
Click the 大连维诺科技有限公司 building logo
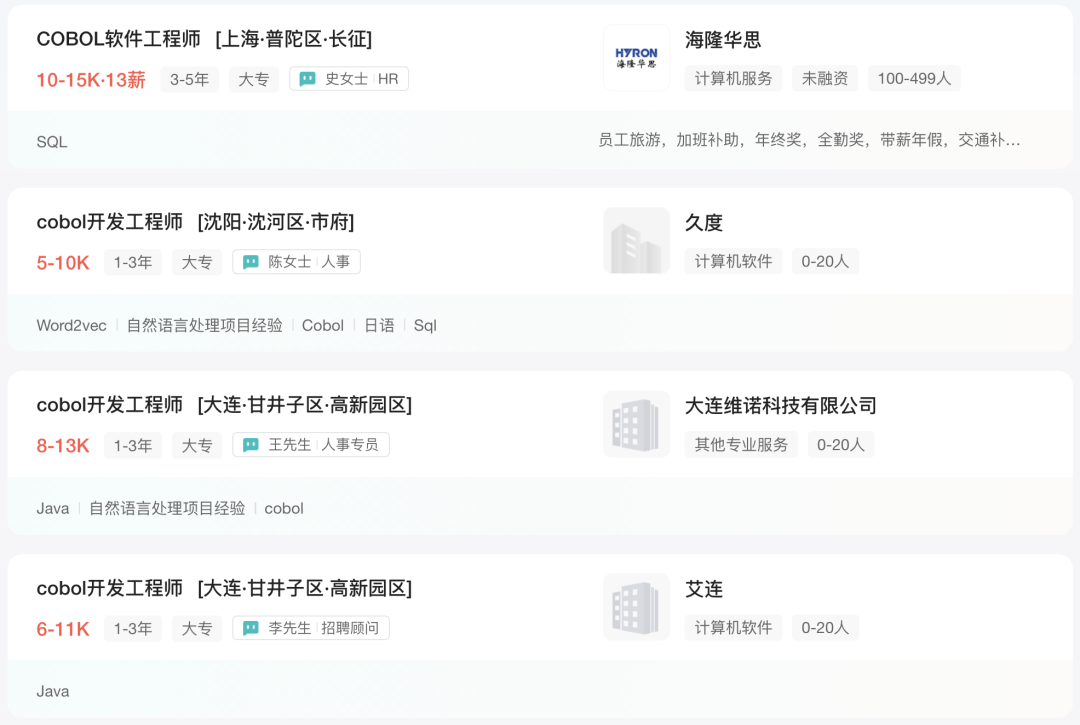[x=636, y=424]
